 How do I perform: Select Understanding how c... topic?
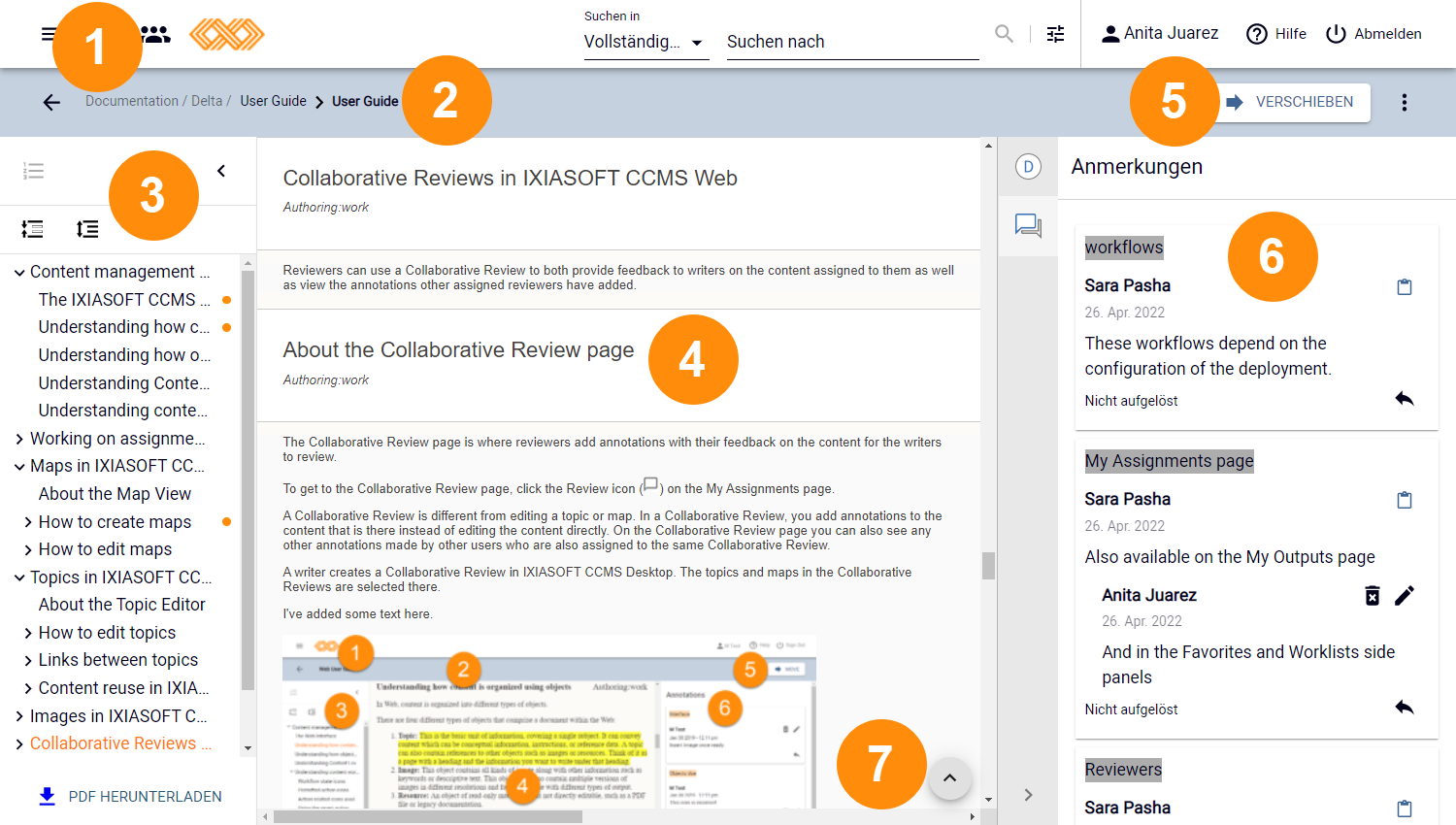coord(124,327)
